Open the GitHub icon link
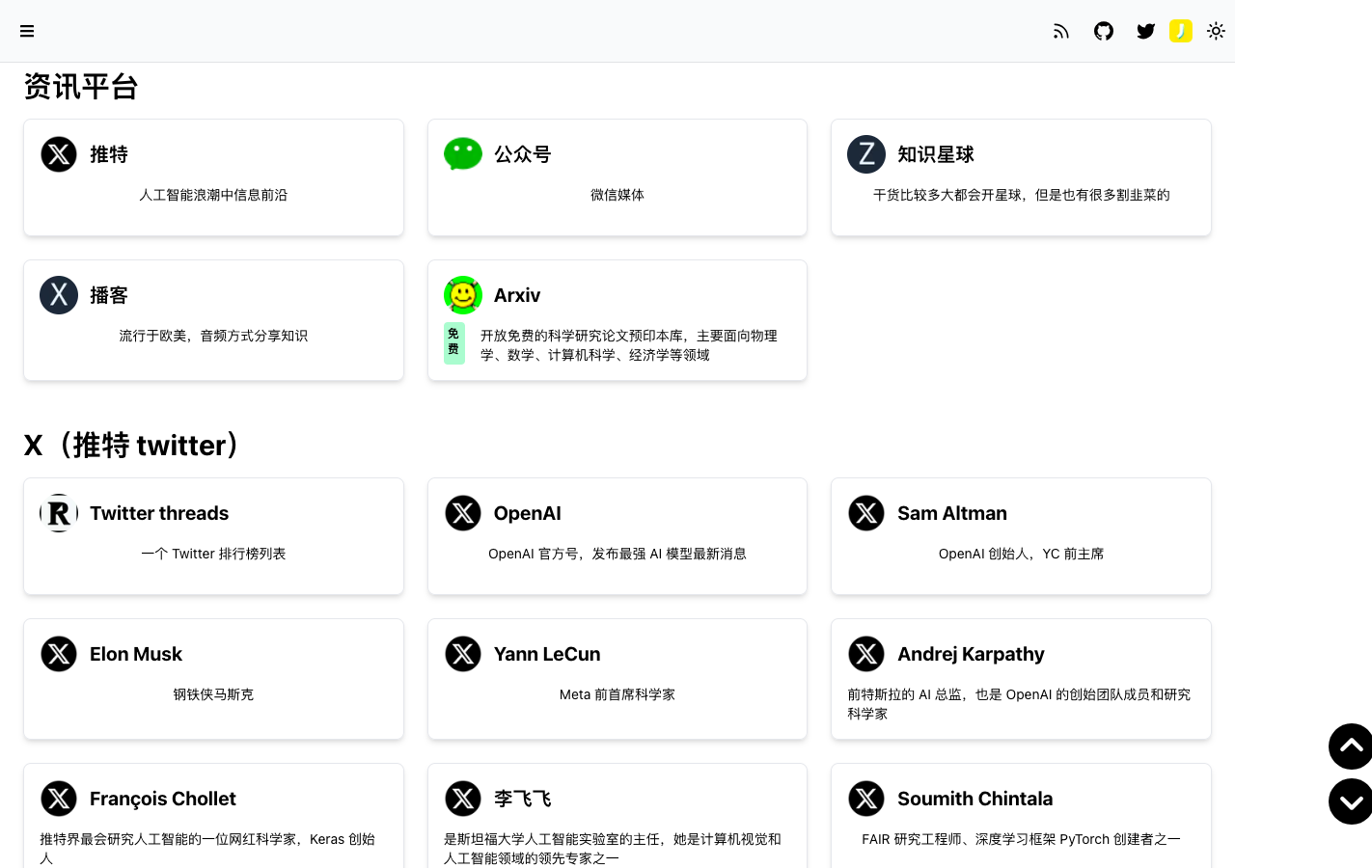1372x868 pixels. [1104, 31]
